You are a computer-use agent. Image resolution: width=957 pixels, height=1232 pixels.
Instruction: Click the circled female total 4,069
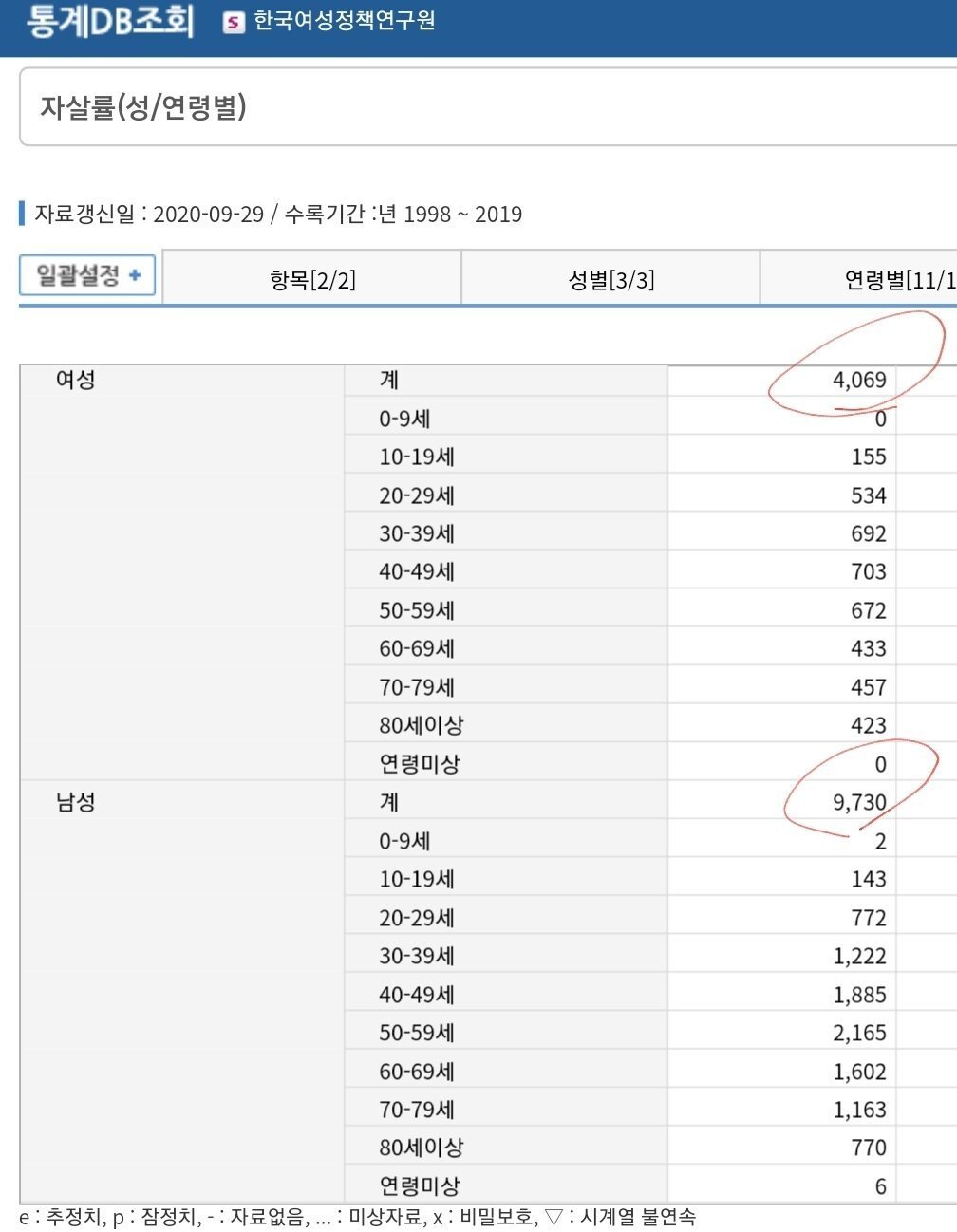coord(858,381)
